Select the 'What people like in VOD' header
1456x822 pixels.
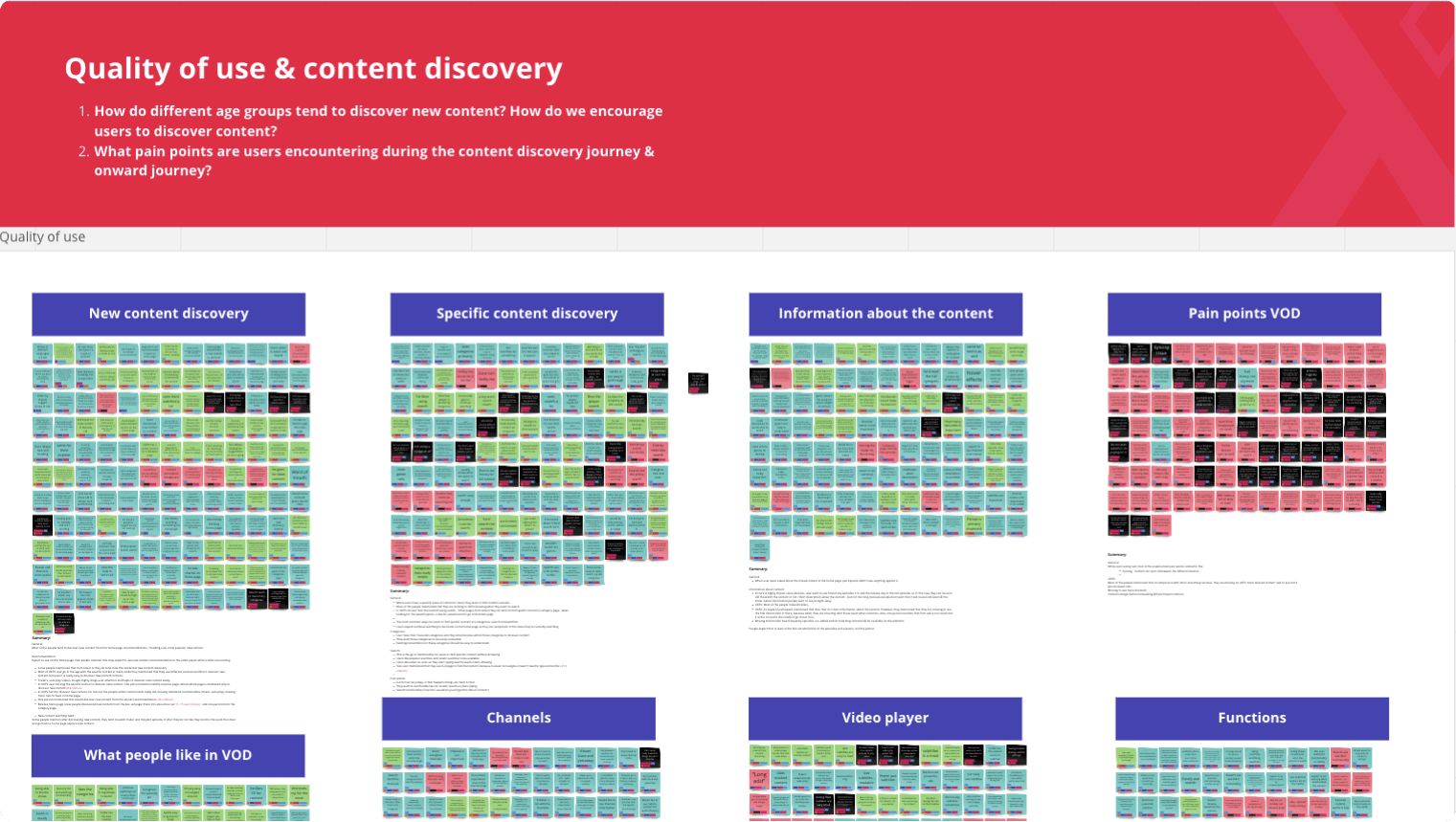[x=168, y=756]
